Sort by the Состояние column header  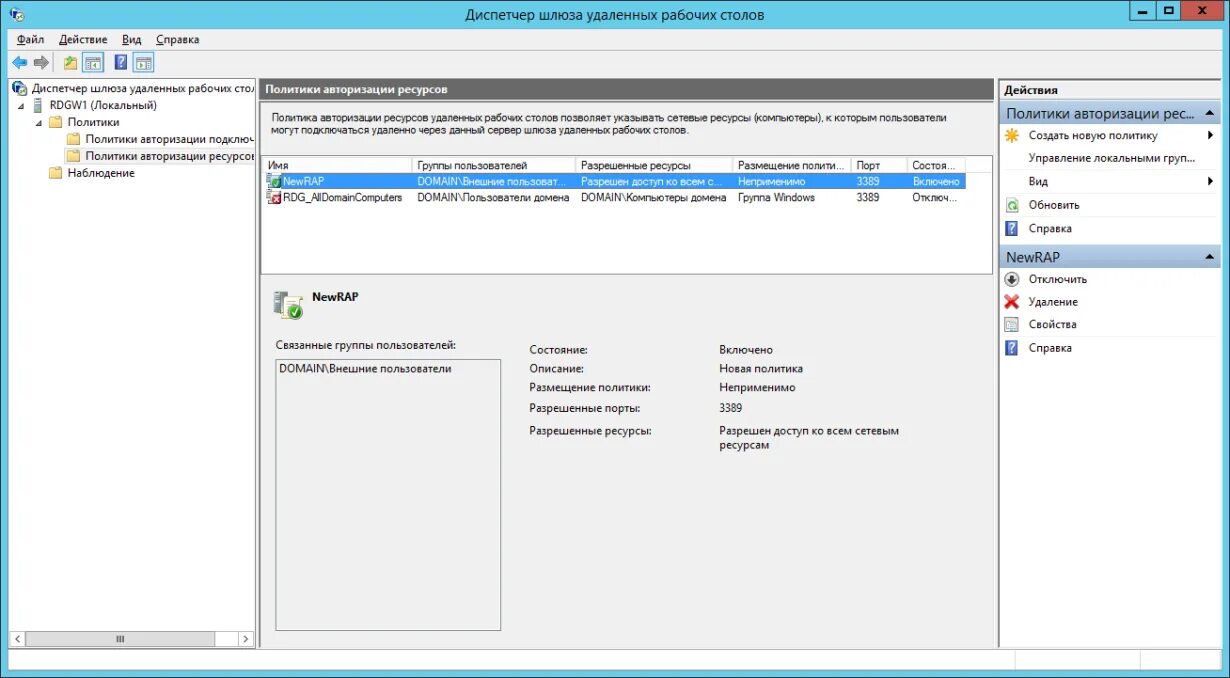(936, 165)
